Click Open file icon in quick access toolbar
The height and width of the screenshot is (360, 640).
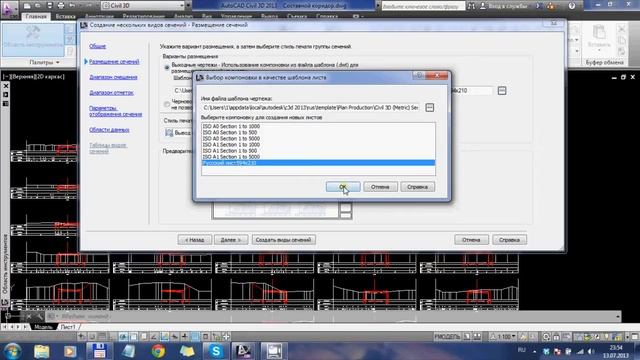[x=38, y=6]
